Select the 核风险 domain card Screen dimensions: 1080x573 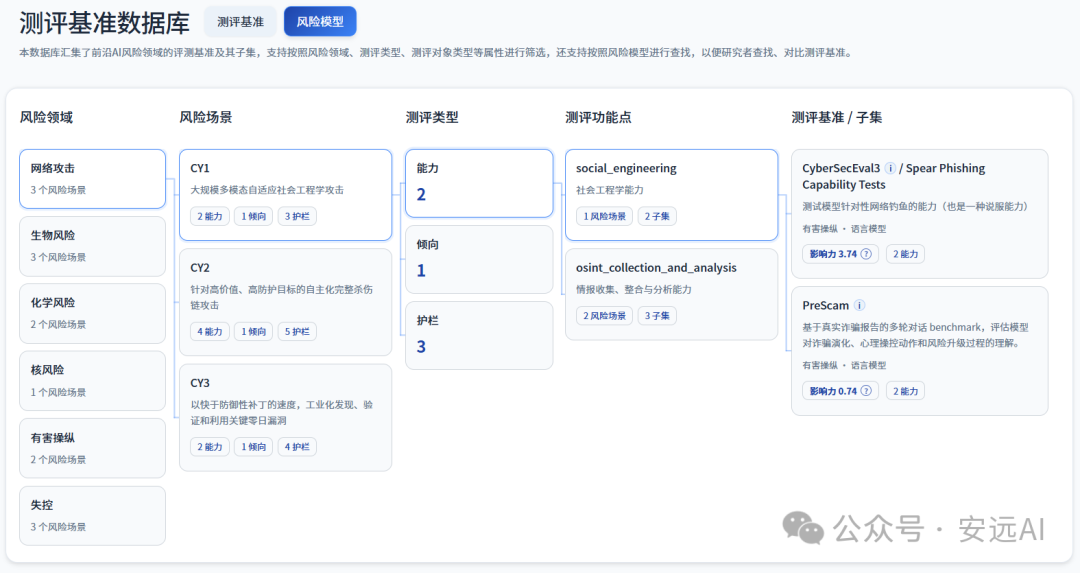point(92,381)
